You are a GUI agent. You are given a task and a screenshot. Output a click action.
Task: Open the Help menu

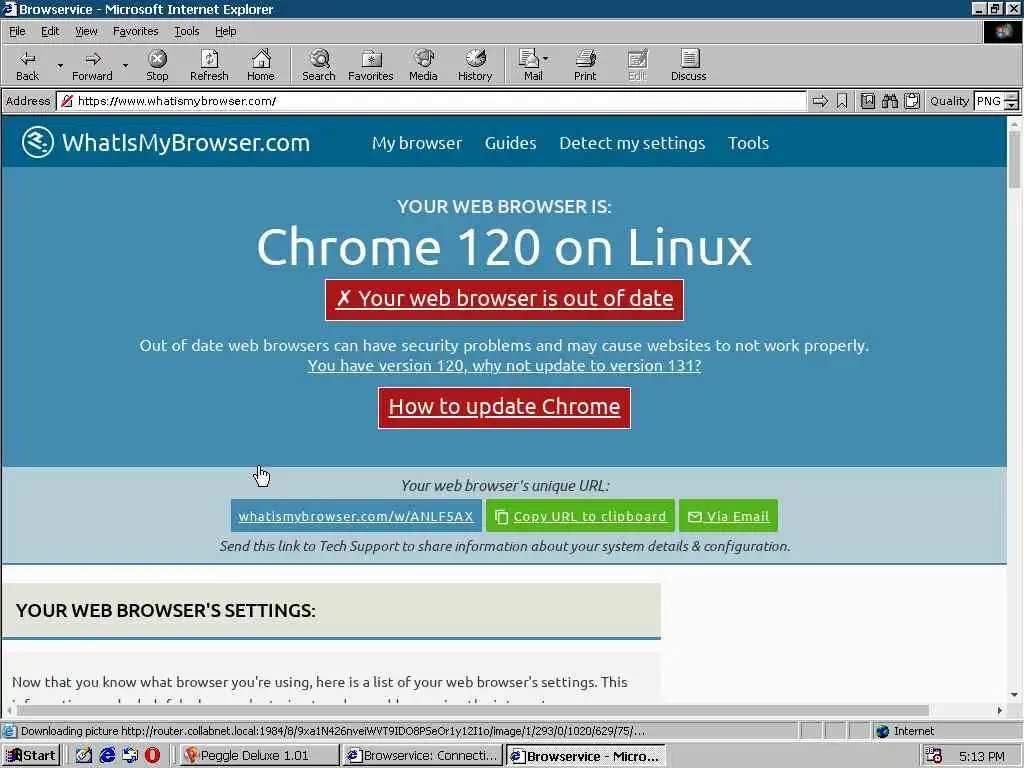pyautogui.click(x=225, y=31)
